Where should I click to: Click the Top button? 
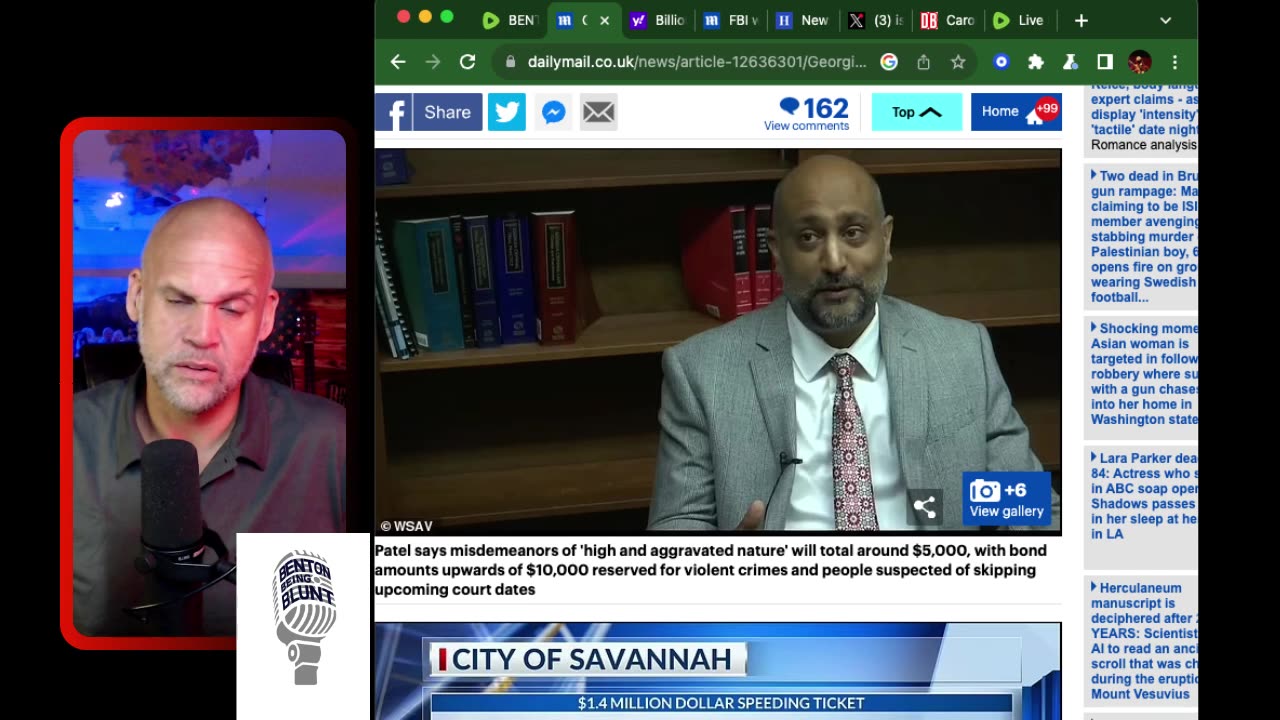917,112
